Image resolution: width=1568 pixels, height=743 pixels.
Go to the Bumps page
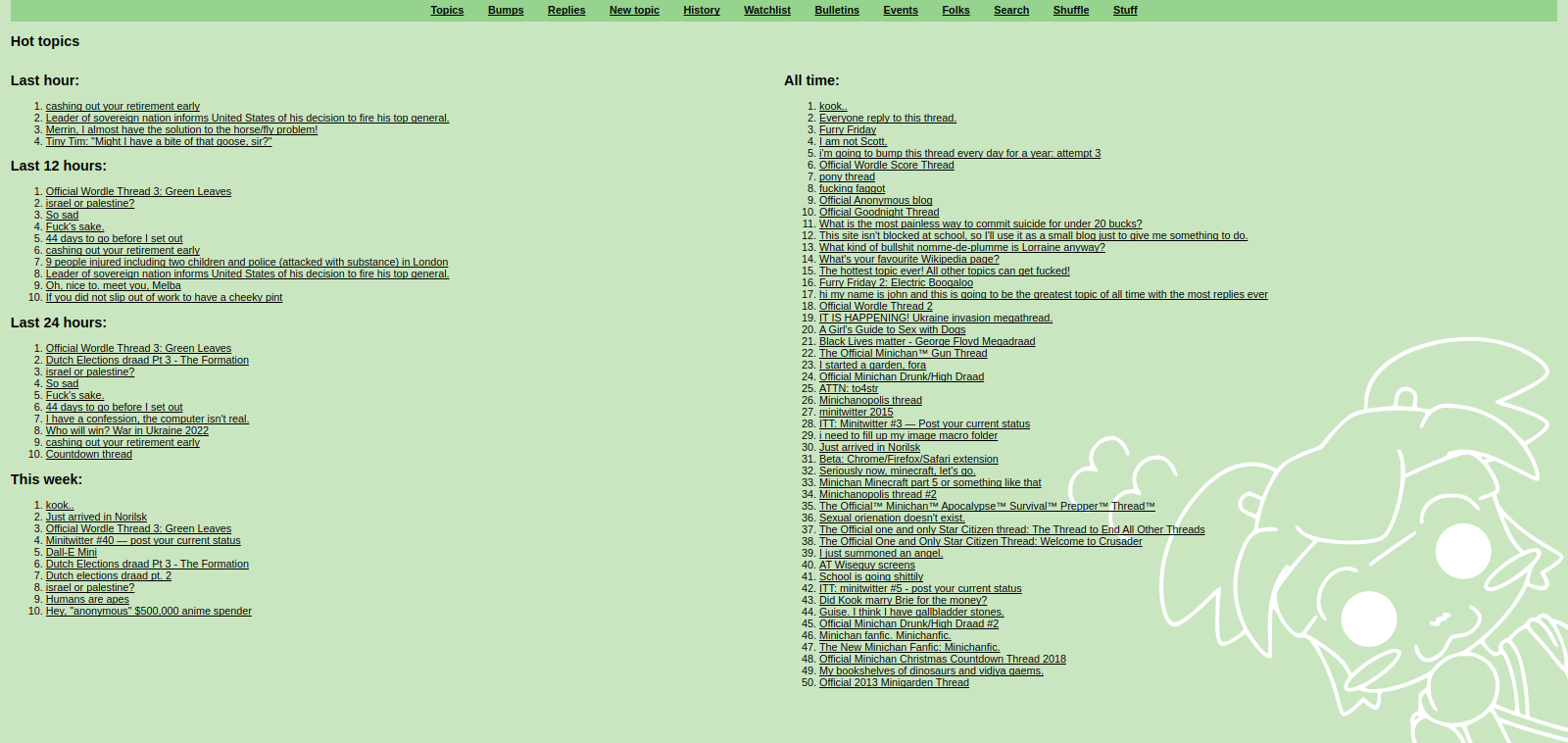[x=506, y=10]
